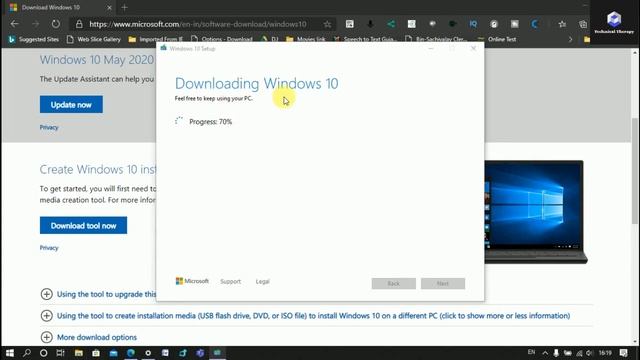Image resolution: width=640 pixels, height=360 pixels.
Task: Open the Online Test bookmark
Action: point(497,39)
